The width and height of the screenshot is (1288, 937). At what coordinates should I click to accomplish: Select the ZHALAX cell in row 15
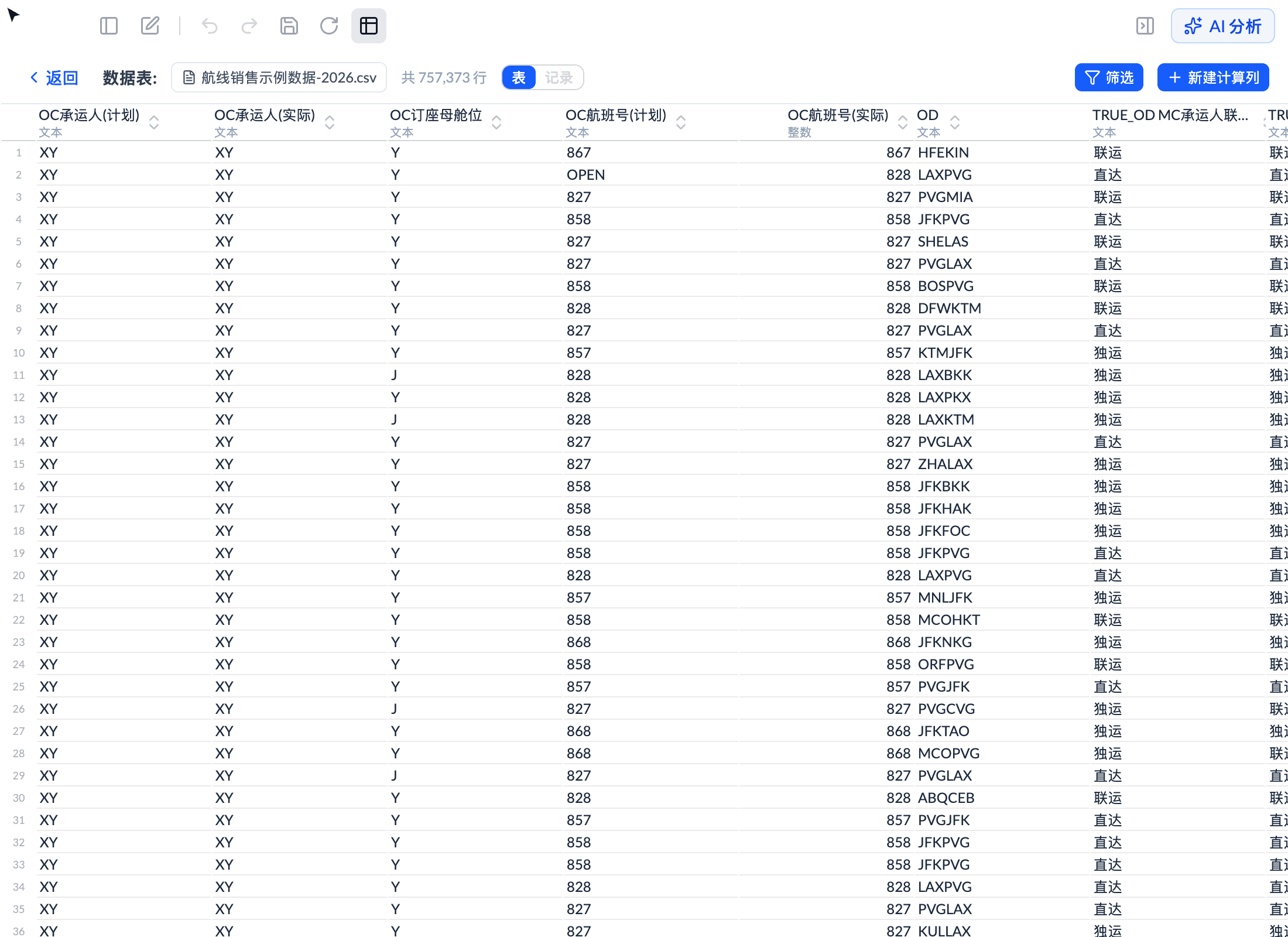pos(1001,464)
